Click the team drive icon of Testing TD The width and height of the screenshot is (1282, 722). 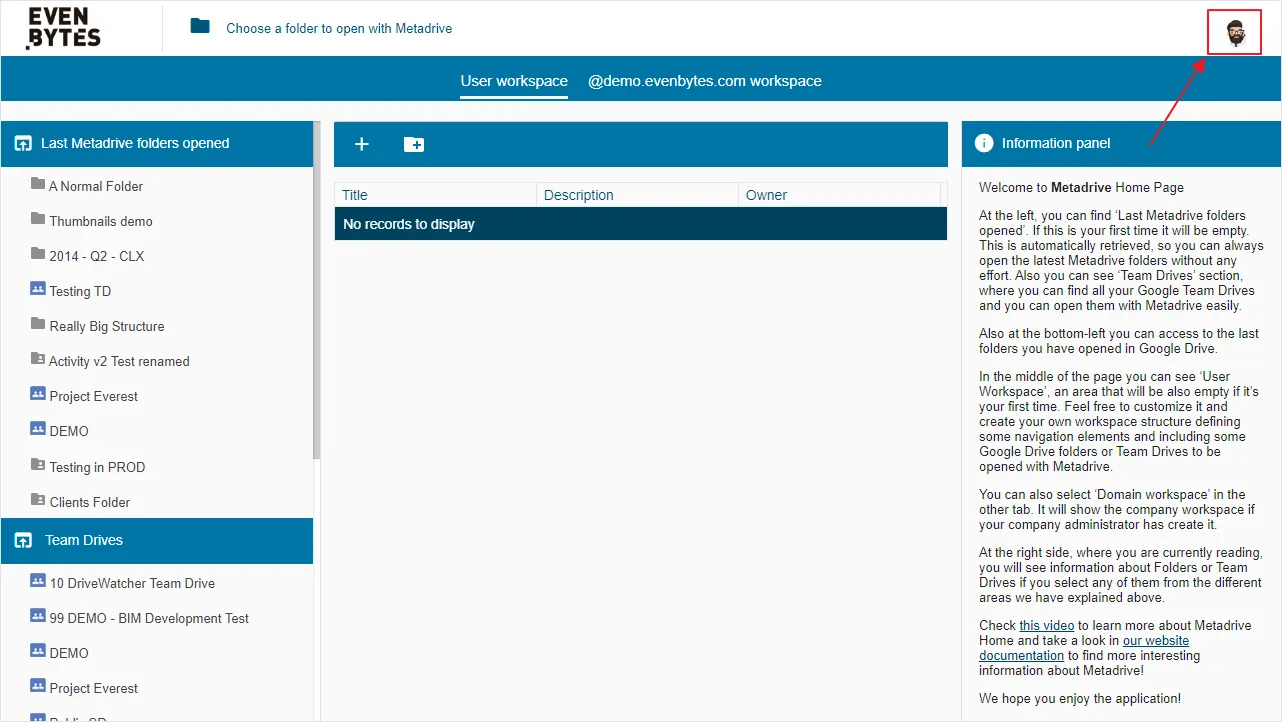pyautogui.click(x=38, y=289)
